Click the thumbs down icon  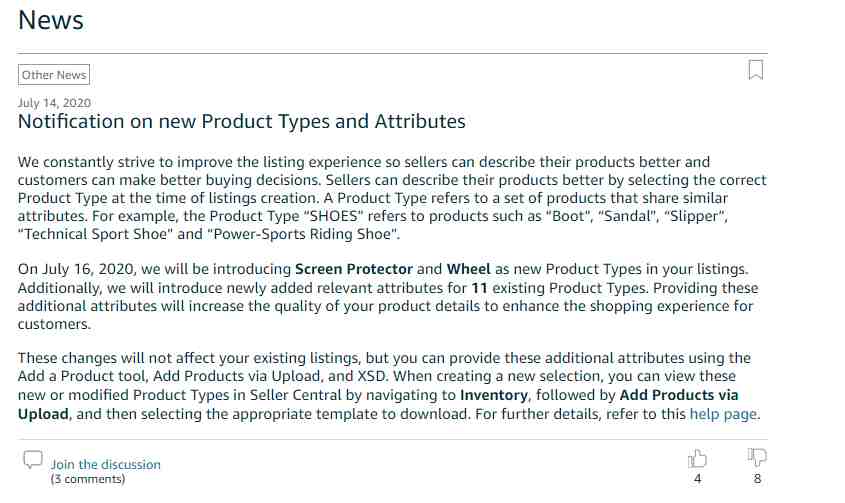(757, 458)
